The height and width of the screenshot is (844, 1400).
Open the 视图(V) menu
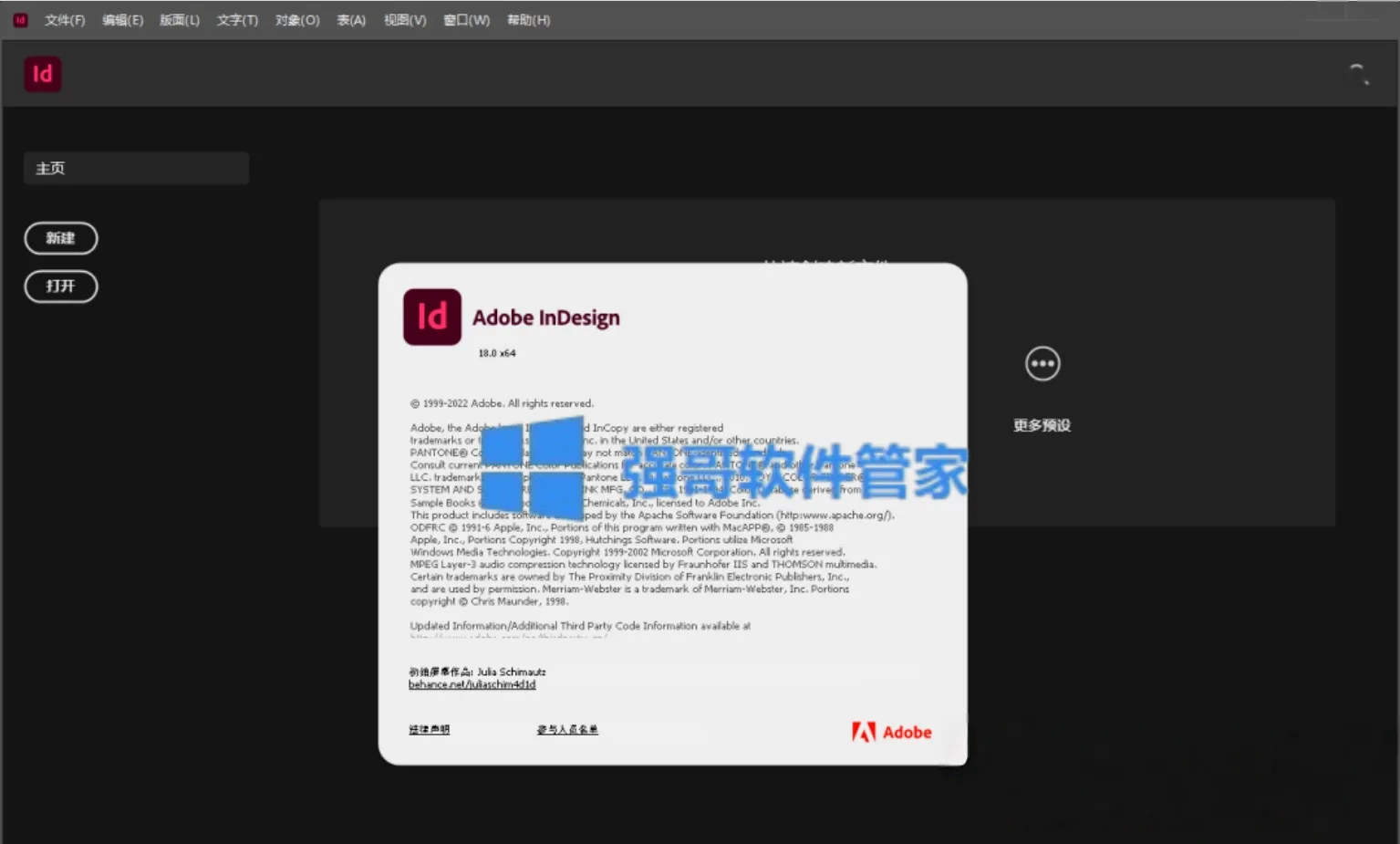click(405, 20)
